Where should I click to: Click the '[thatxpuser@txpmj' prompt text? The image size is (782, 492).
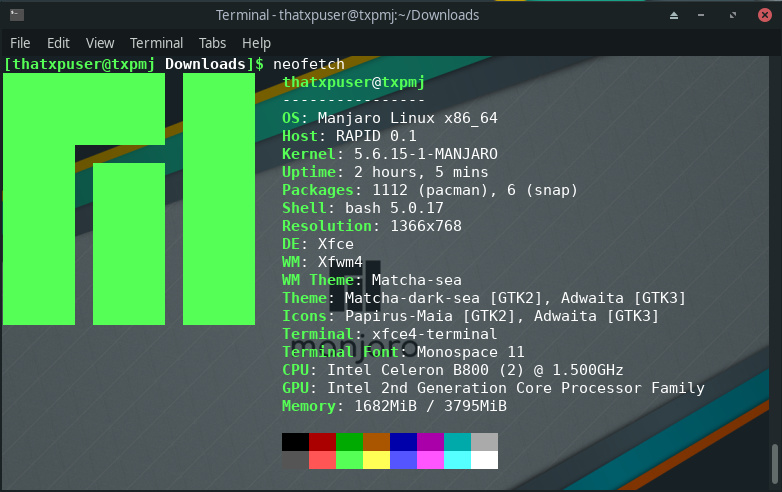click(79, 64)
